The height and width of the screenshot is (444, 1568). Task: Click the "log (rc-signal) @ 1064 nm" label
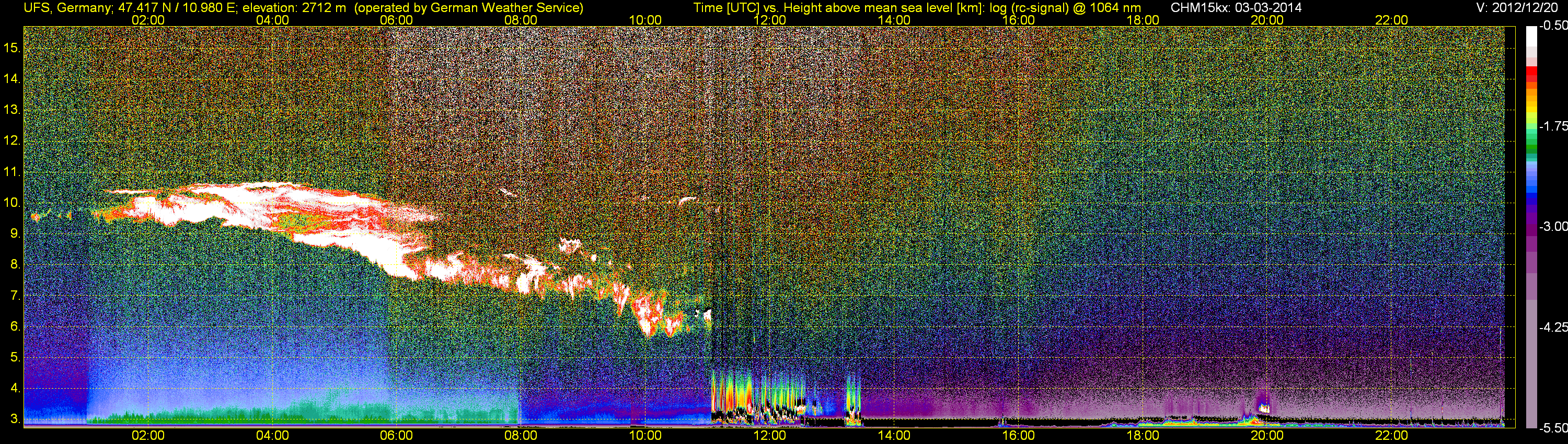click(x=1066, y=8)
